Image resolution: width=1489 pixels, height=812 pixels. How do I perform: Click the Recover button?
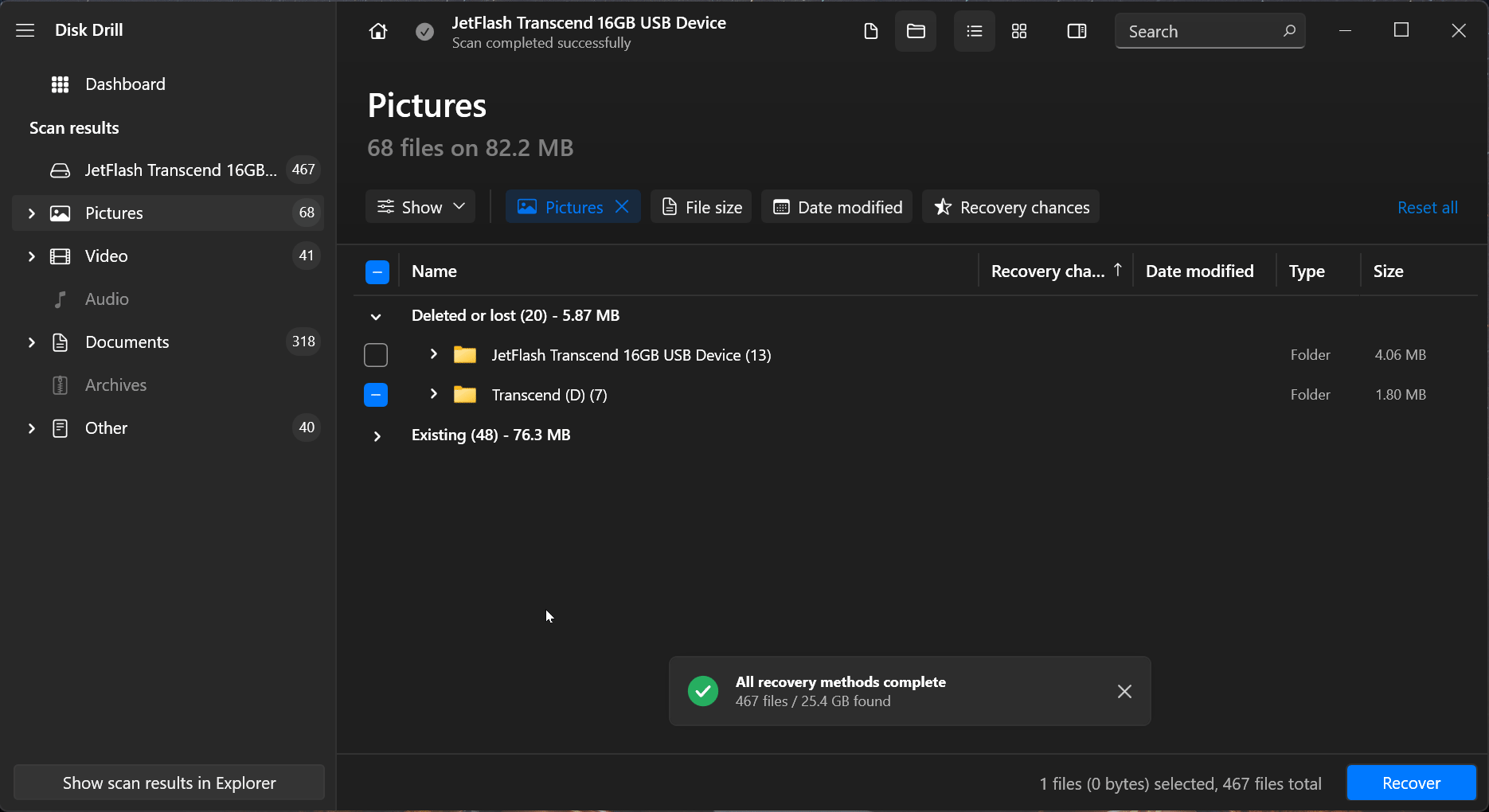click(1411, 783)
